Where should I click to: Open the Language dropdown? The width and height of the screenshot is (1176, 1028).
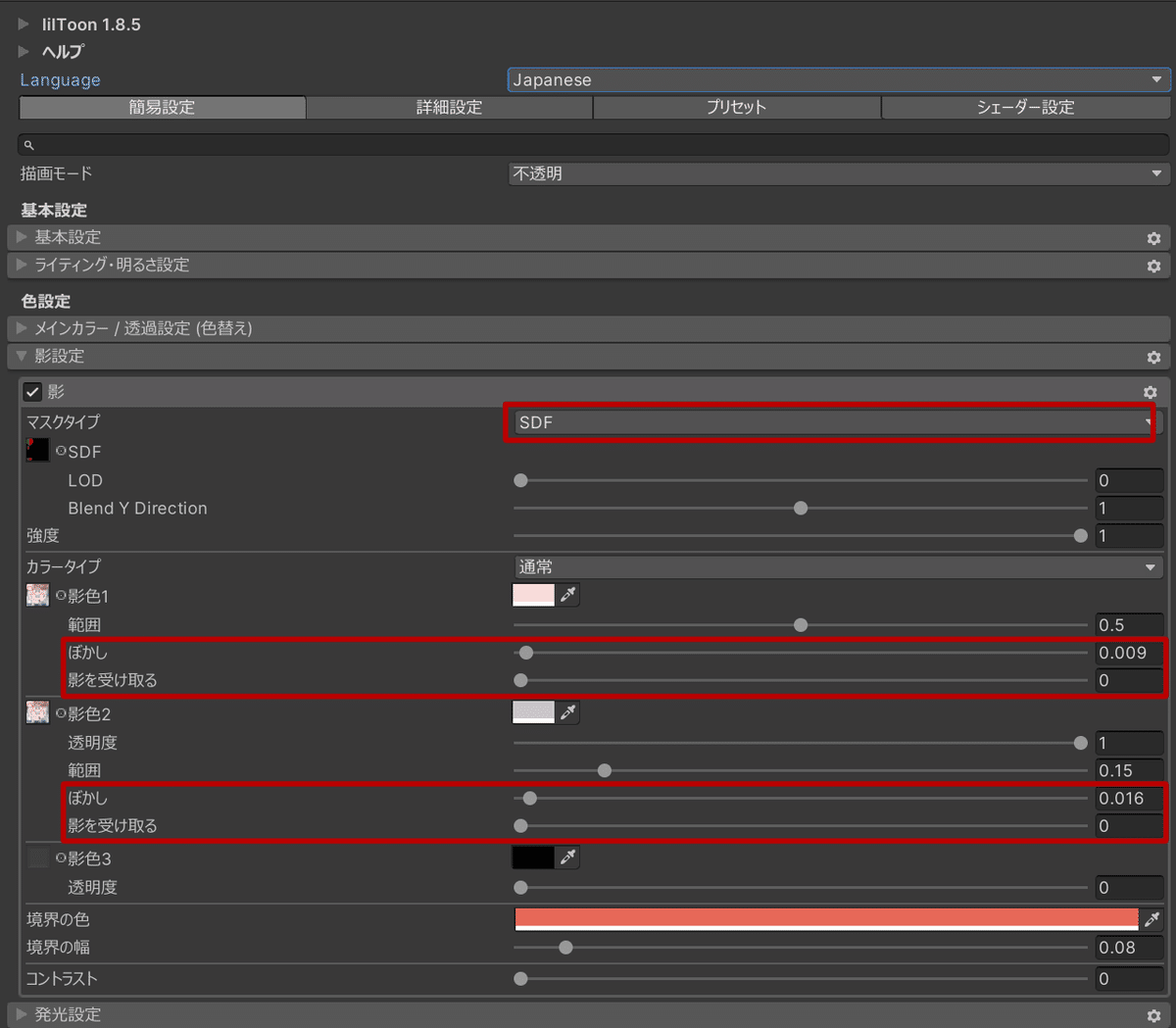[x=839, y=80]
